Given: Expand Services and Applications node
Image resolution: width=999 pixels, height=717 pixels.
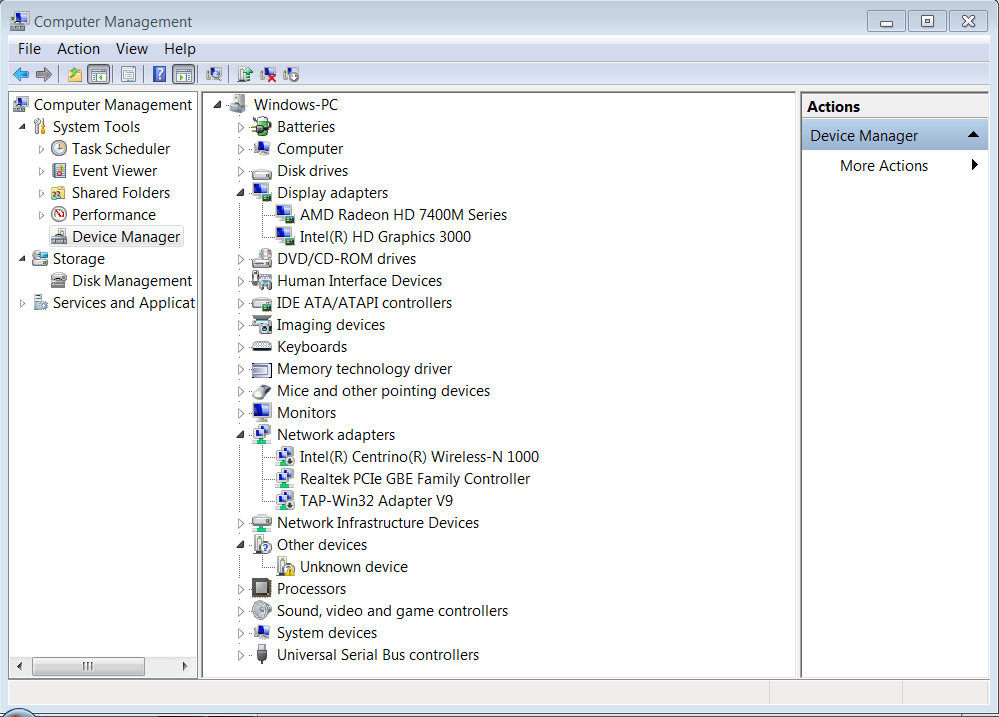Looking at the screenshot, I should (22, 303).
